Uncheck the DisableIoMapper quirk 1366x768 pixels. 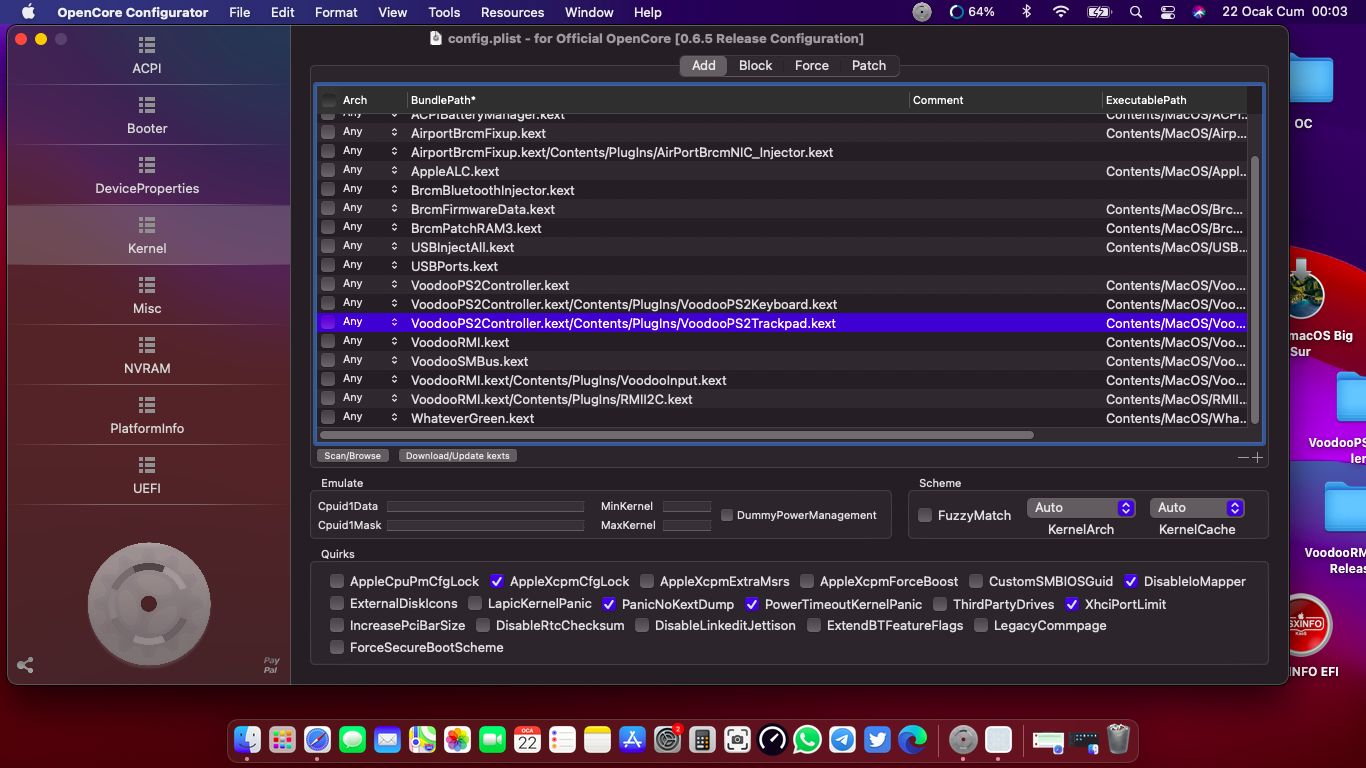coord(1131,581)
